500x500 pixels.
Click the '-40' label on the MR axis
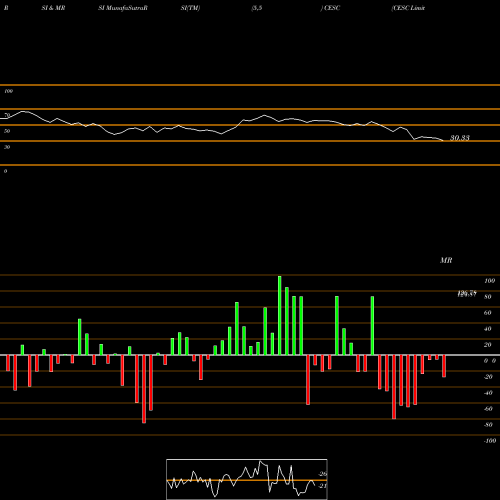coord(488,393)
